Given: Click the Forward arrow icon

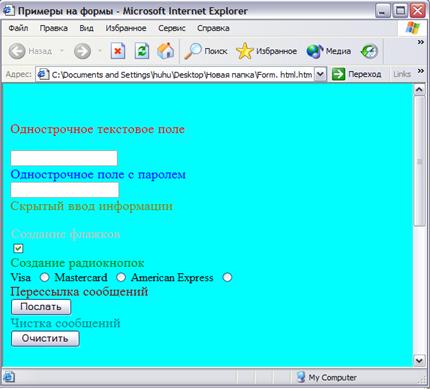Looking at the screenshot, I should [82, 51].
